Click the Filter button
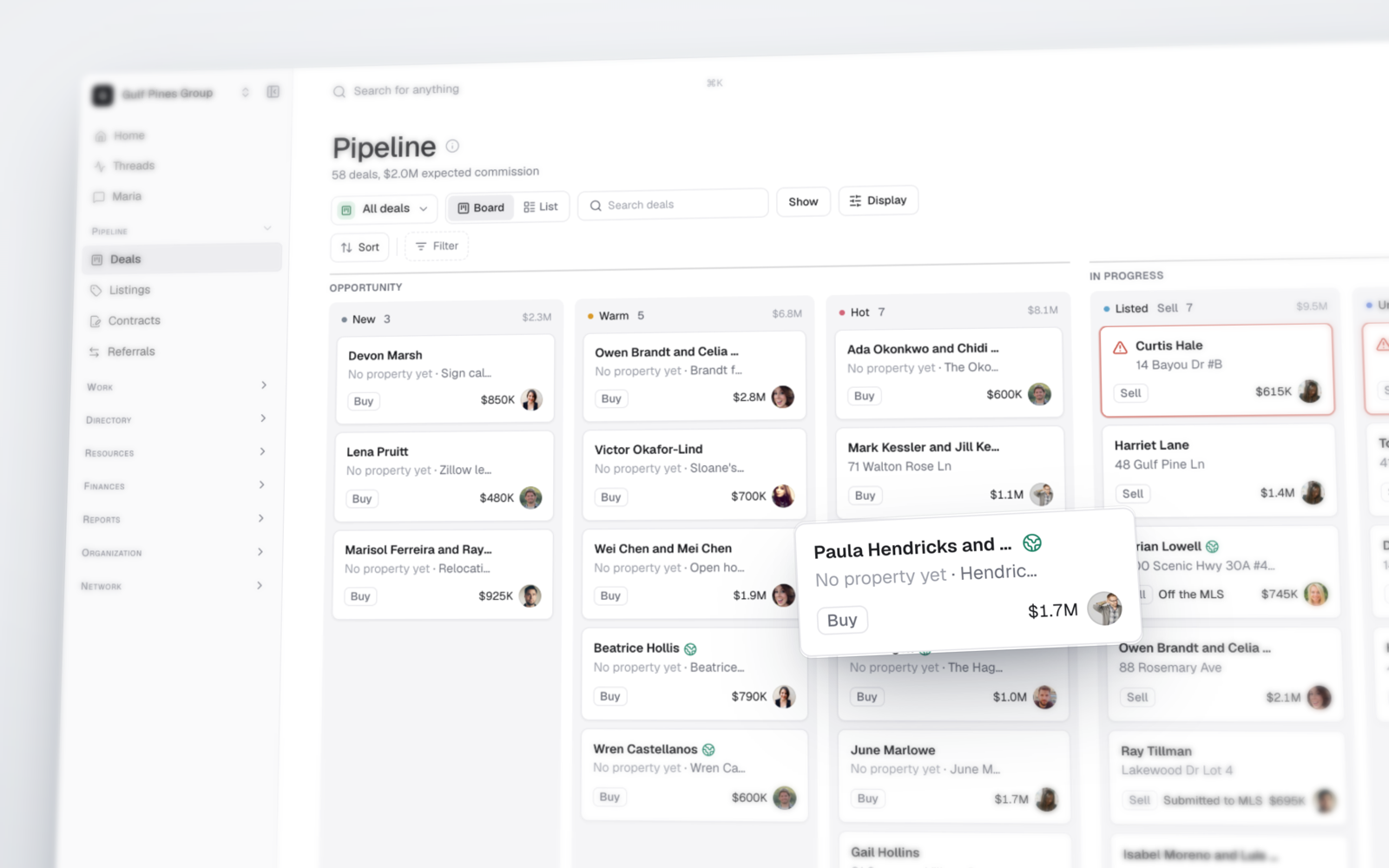Viewport: 1389px width, 868px height. tap(437, 247)
